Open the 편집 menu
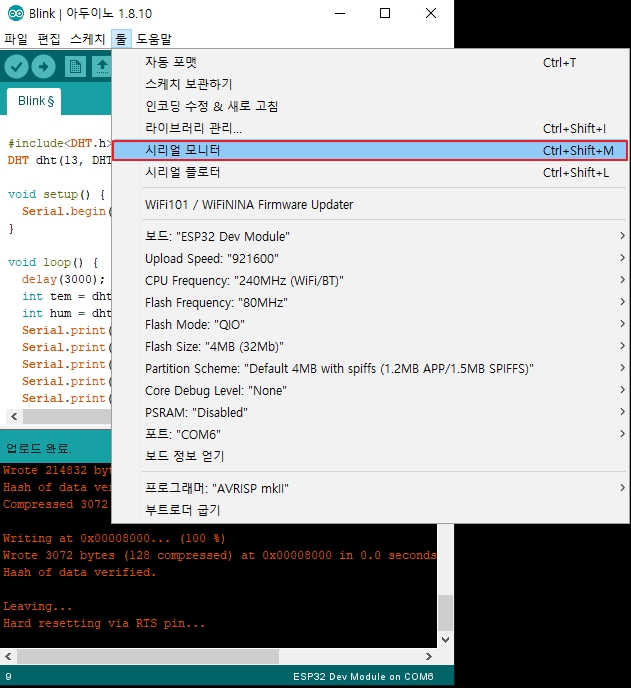The image size is (631, 688). pyautogui.click(x=49, y=39)
